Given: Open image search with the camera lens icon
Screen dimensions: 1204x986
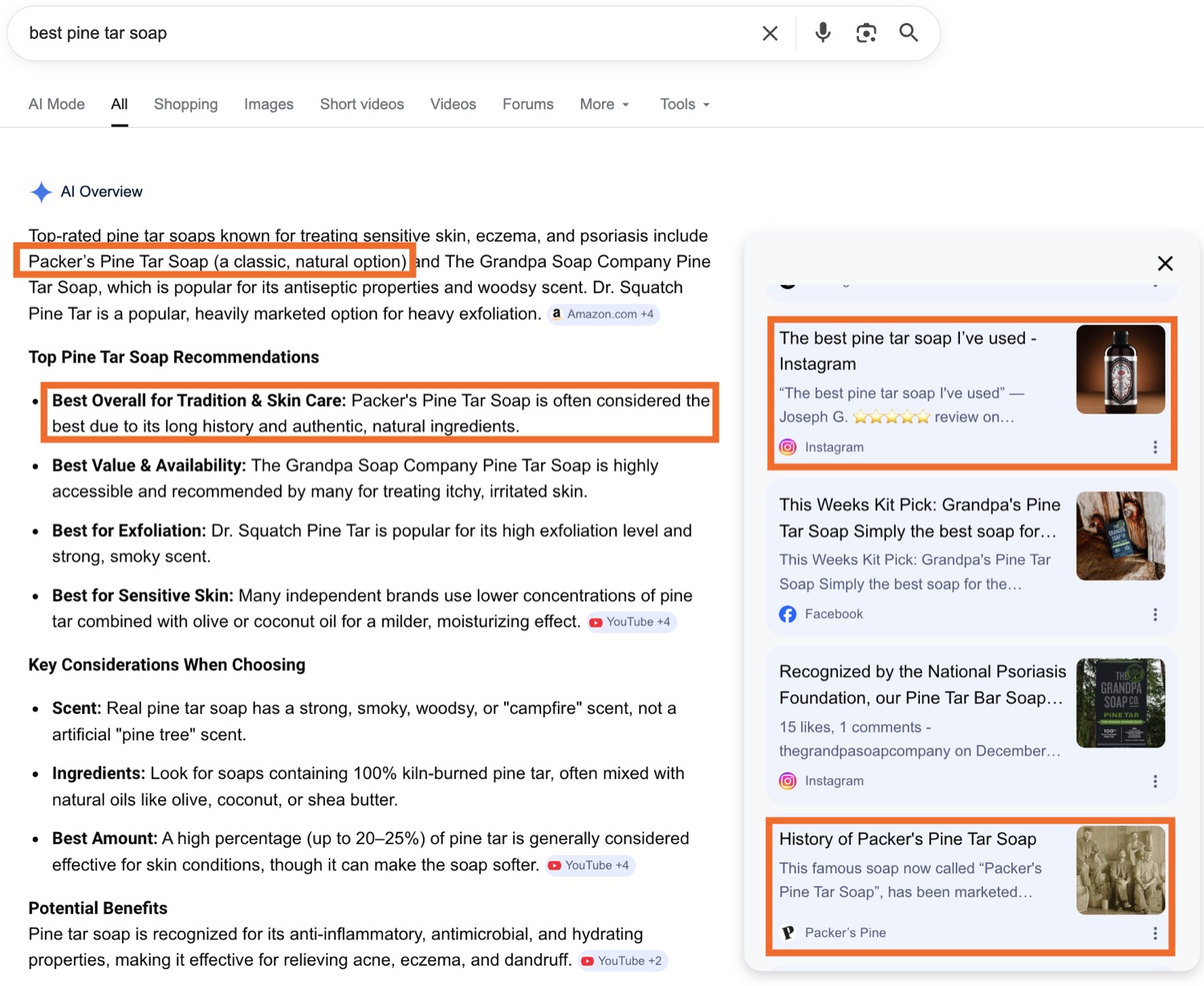Looking at the screenshot, I should coord(866,33).
